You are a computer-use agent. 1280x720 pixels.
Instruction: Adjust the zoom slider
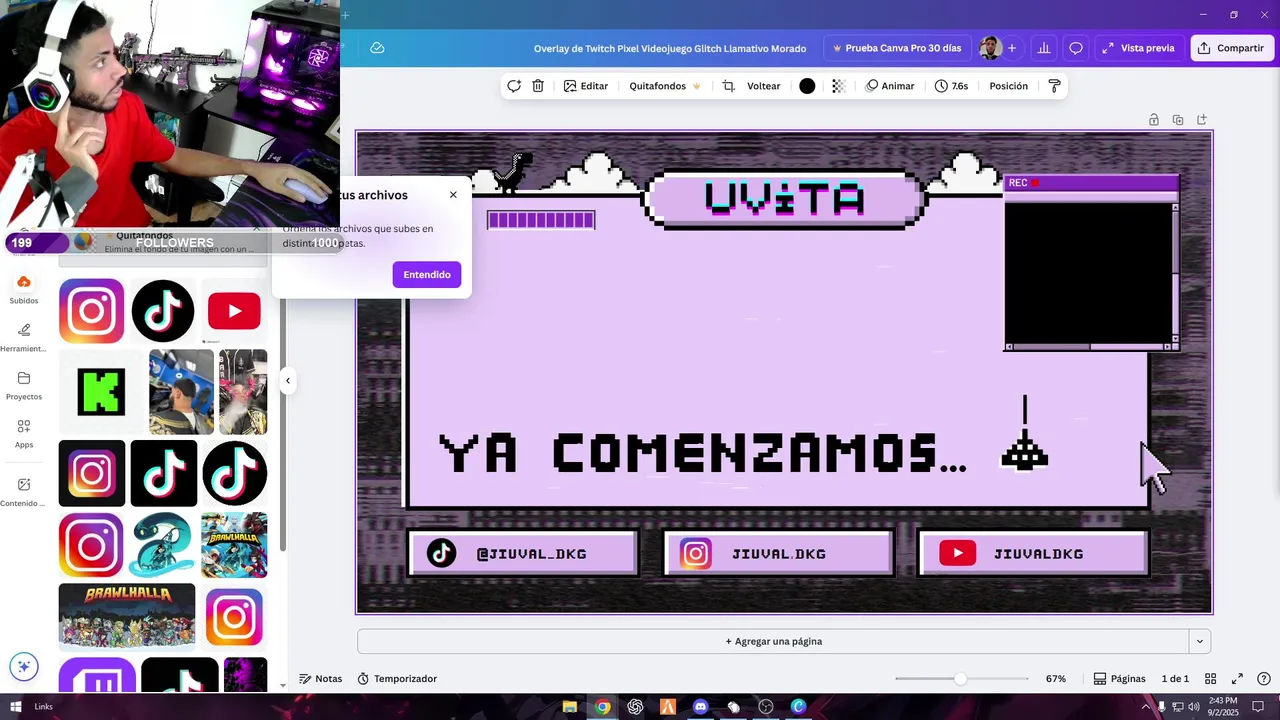961,679
